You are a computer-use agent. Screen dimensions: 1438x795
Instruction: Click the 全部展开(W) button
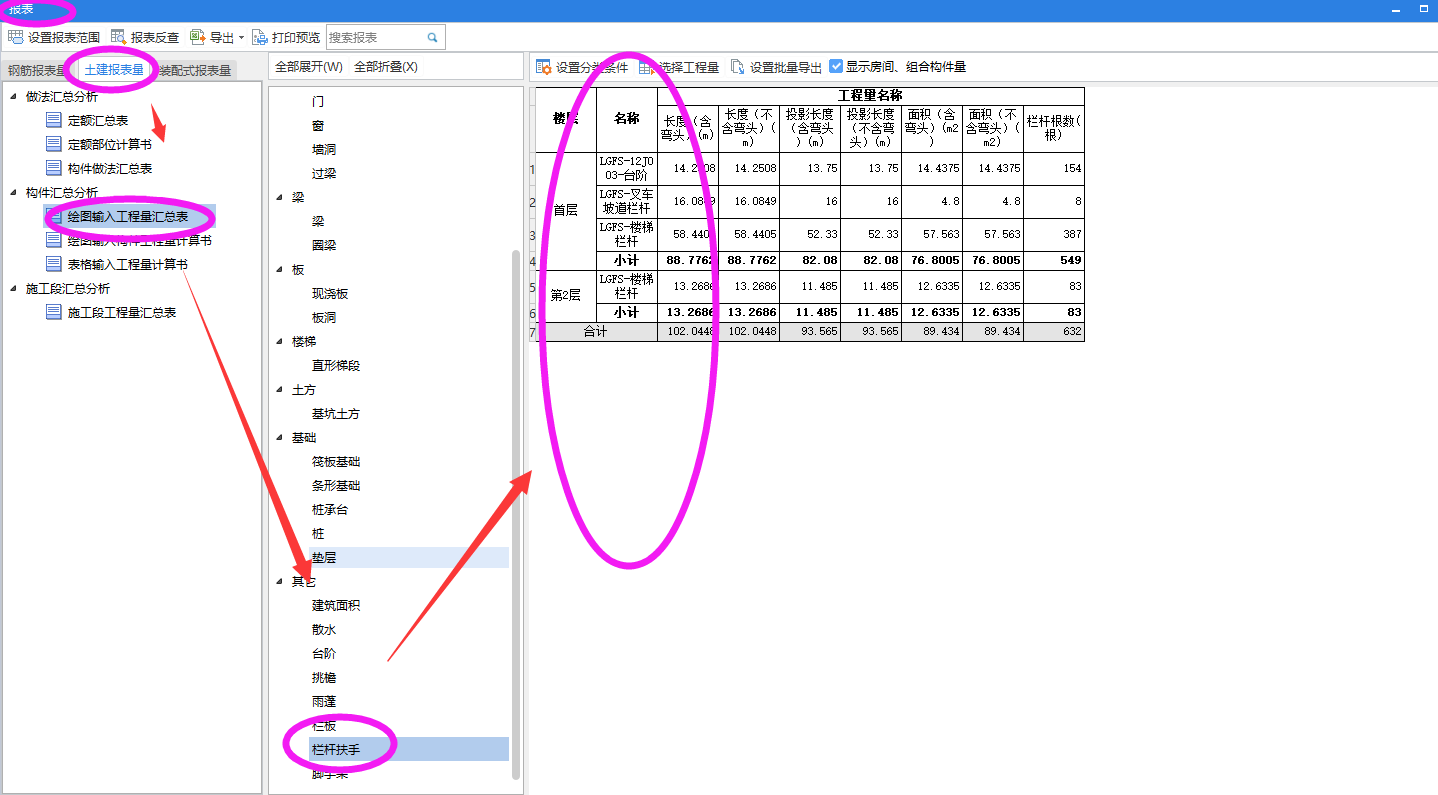309,67
